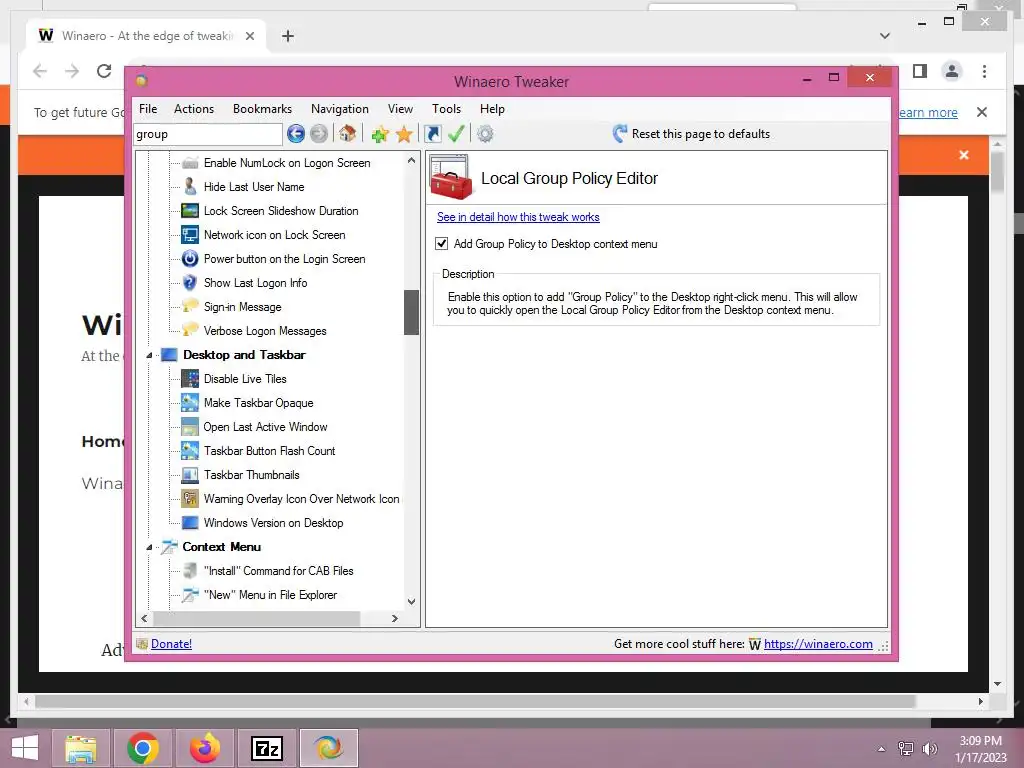Toggle Chrome side panel icon

pyautogui.click(x=920, y=71)
